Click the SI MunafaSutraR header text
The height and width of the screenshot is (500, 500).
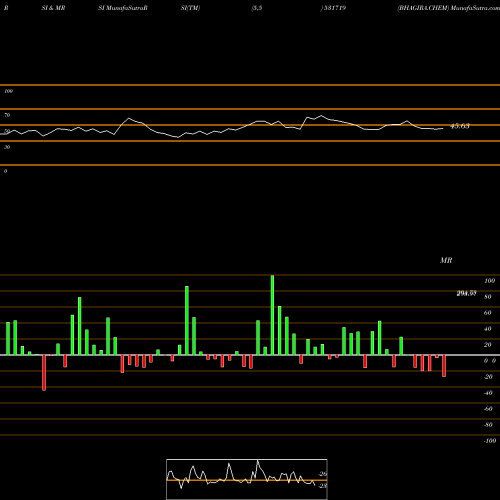pyautogui.click(x=123, y=8)
